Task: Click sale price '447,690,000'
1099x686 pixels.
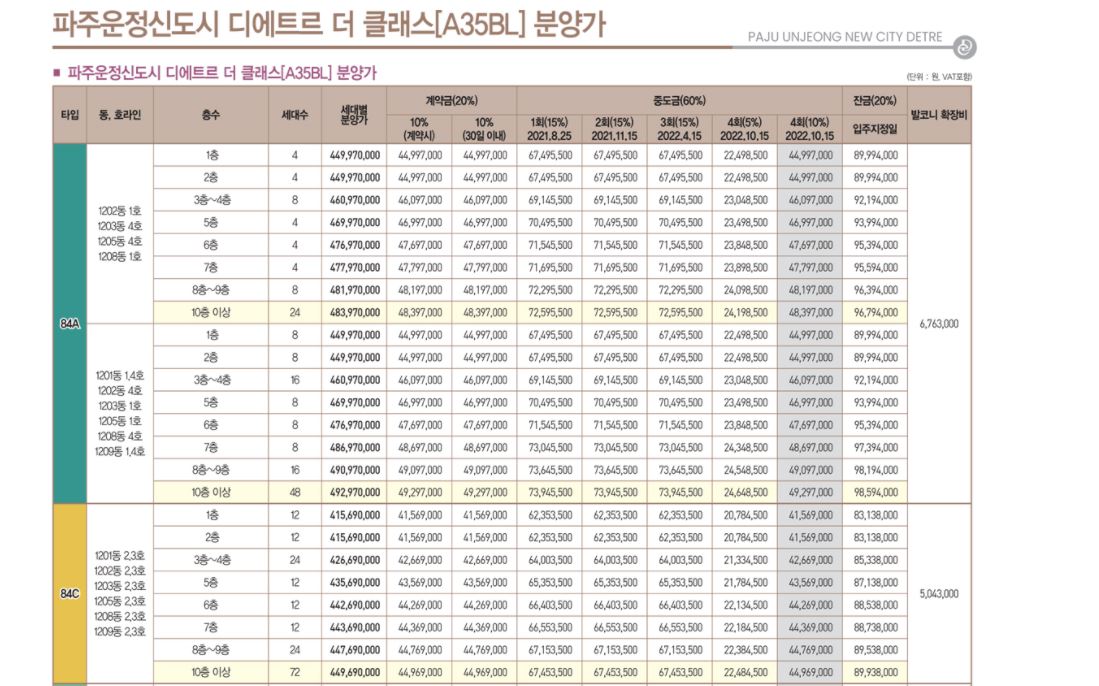Action: coord(355,650)
